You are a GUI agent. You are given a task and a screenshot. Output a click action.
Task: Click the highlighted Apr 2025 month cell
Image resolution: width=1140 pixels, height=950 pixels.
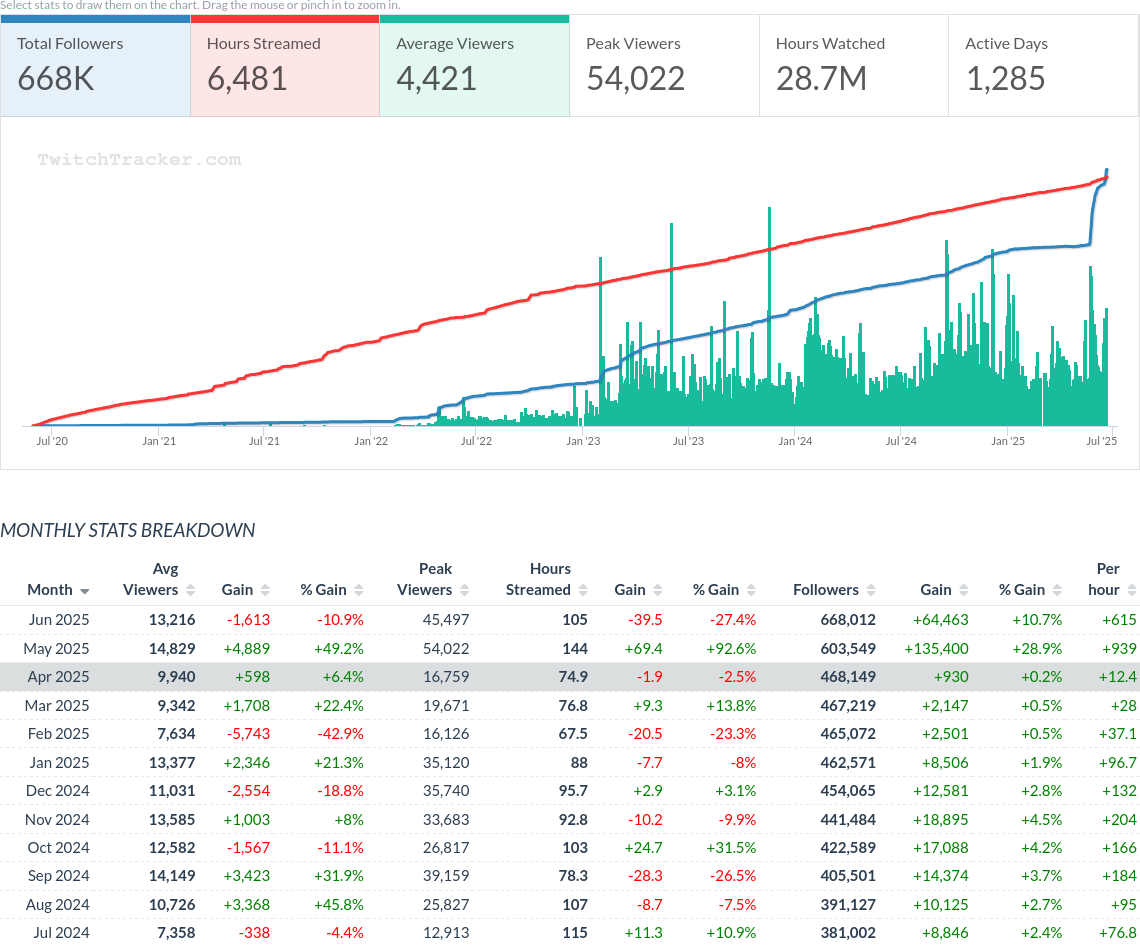58,677
